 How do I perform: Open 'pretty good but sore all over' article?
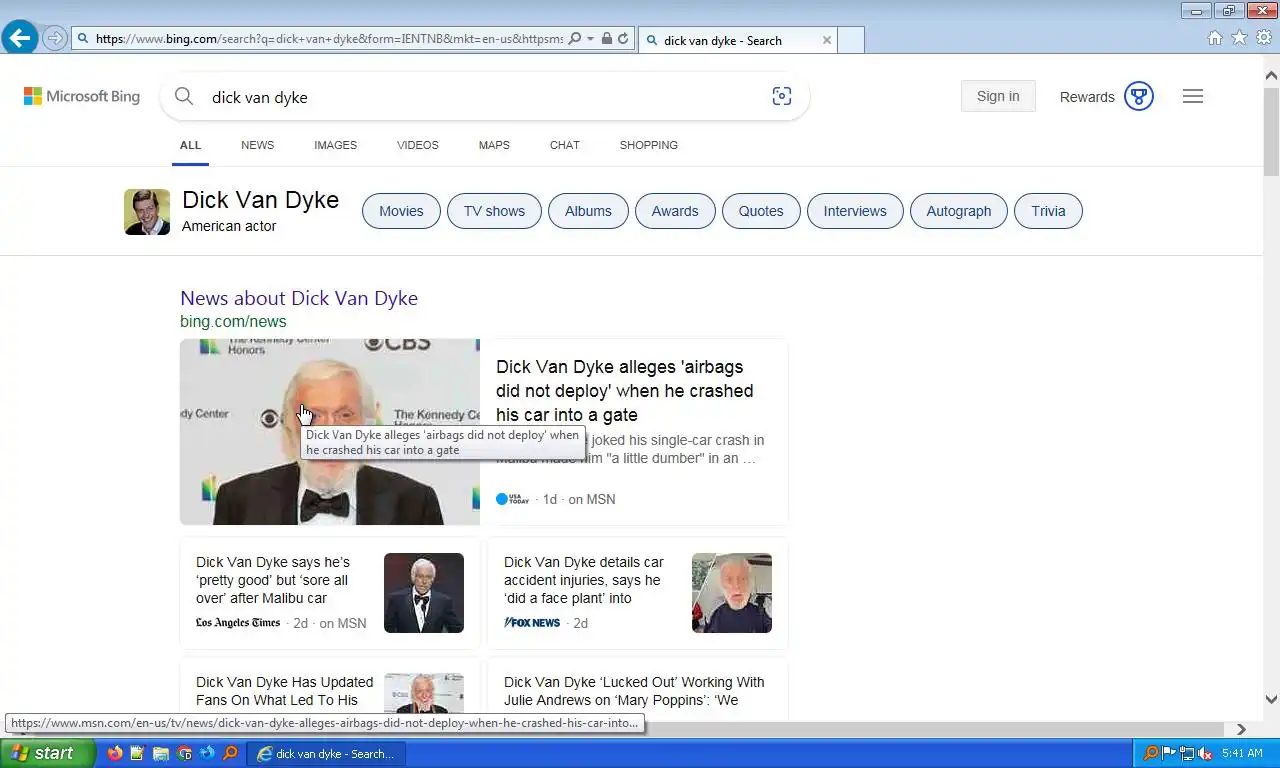272,580
